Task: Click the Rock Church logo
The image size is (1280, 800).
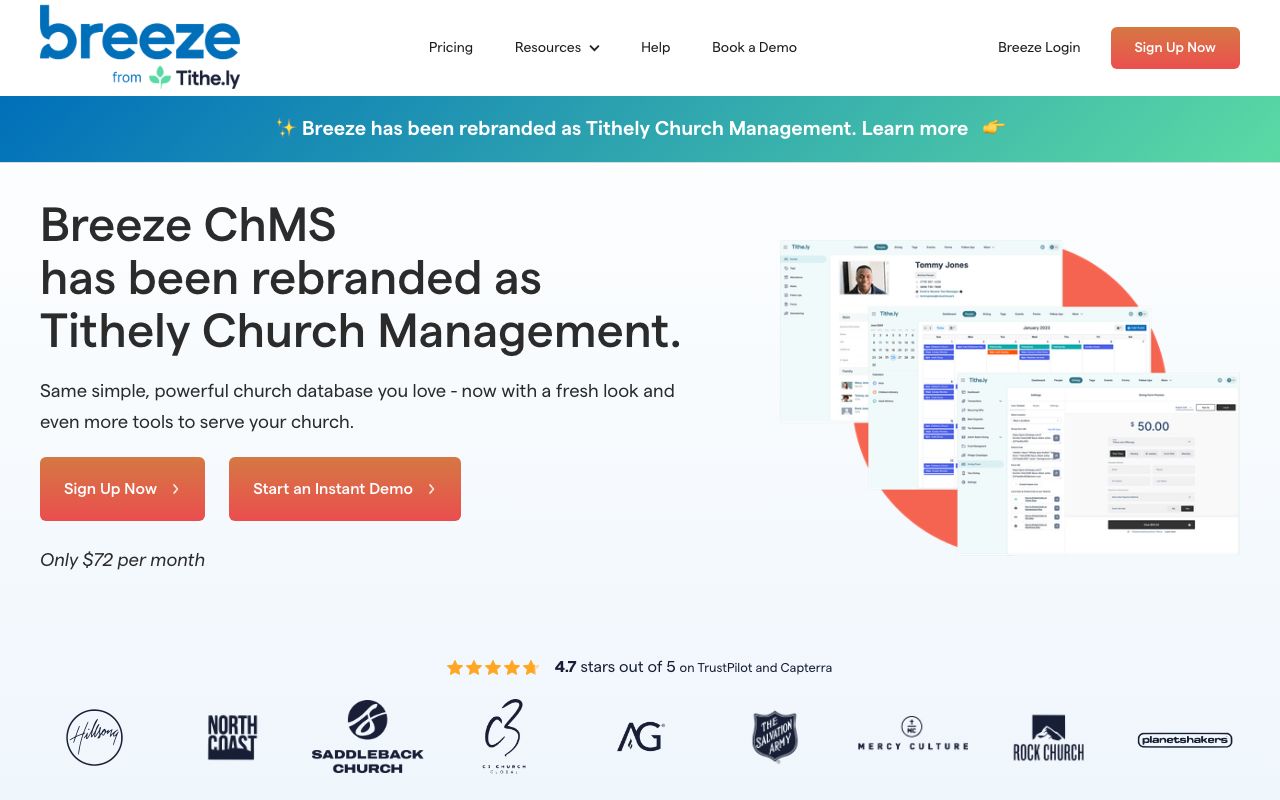Action: pos(1048,737)
